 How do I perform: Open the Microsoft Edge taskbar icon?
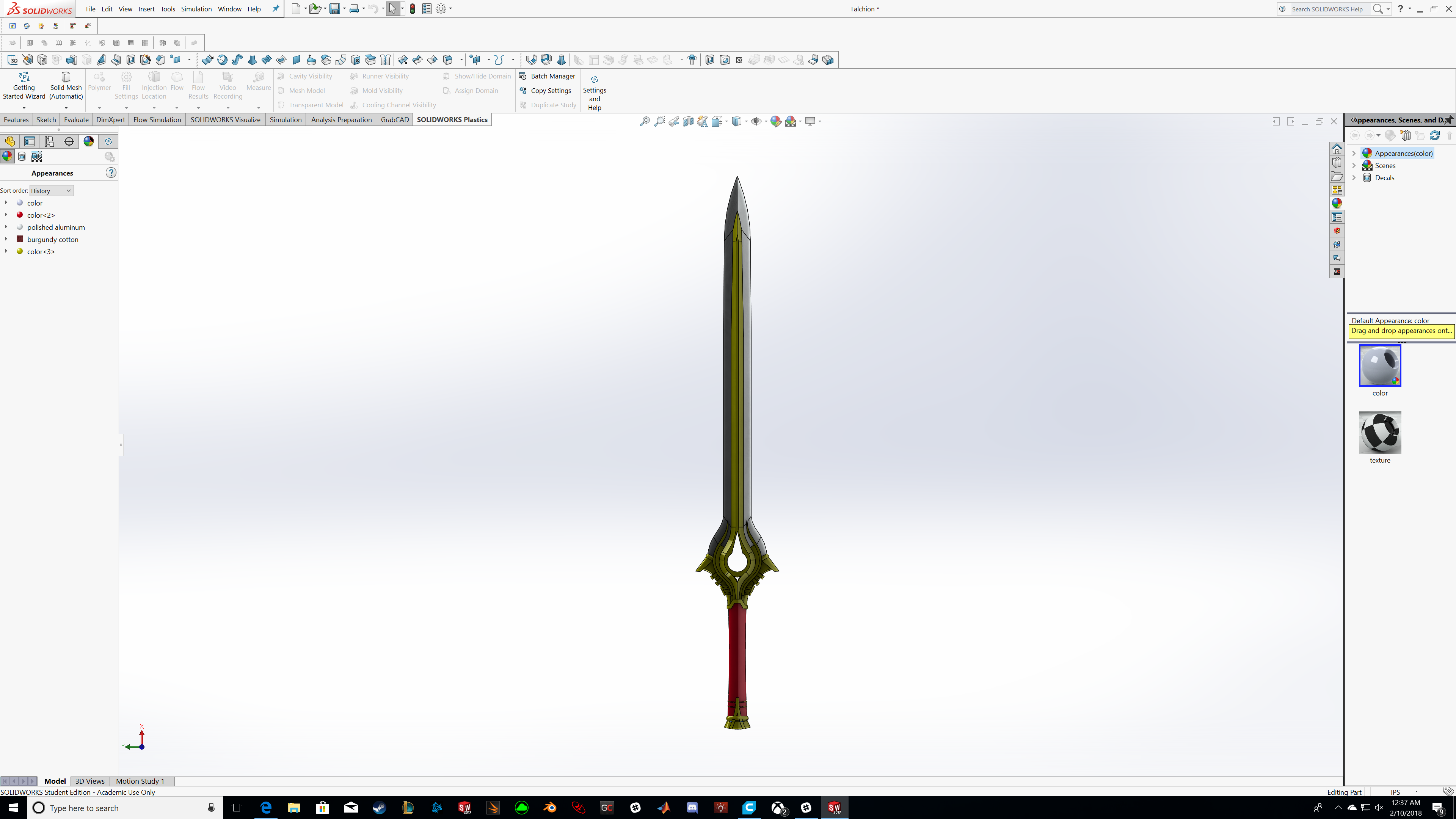[x=266, y=808]
